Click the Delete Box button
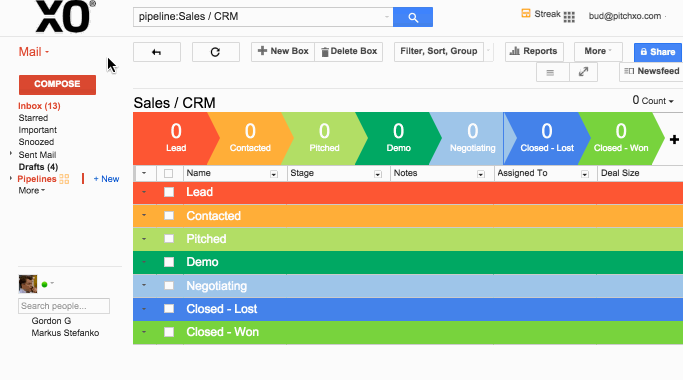683x380 pixels. tap(349, 51)
